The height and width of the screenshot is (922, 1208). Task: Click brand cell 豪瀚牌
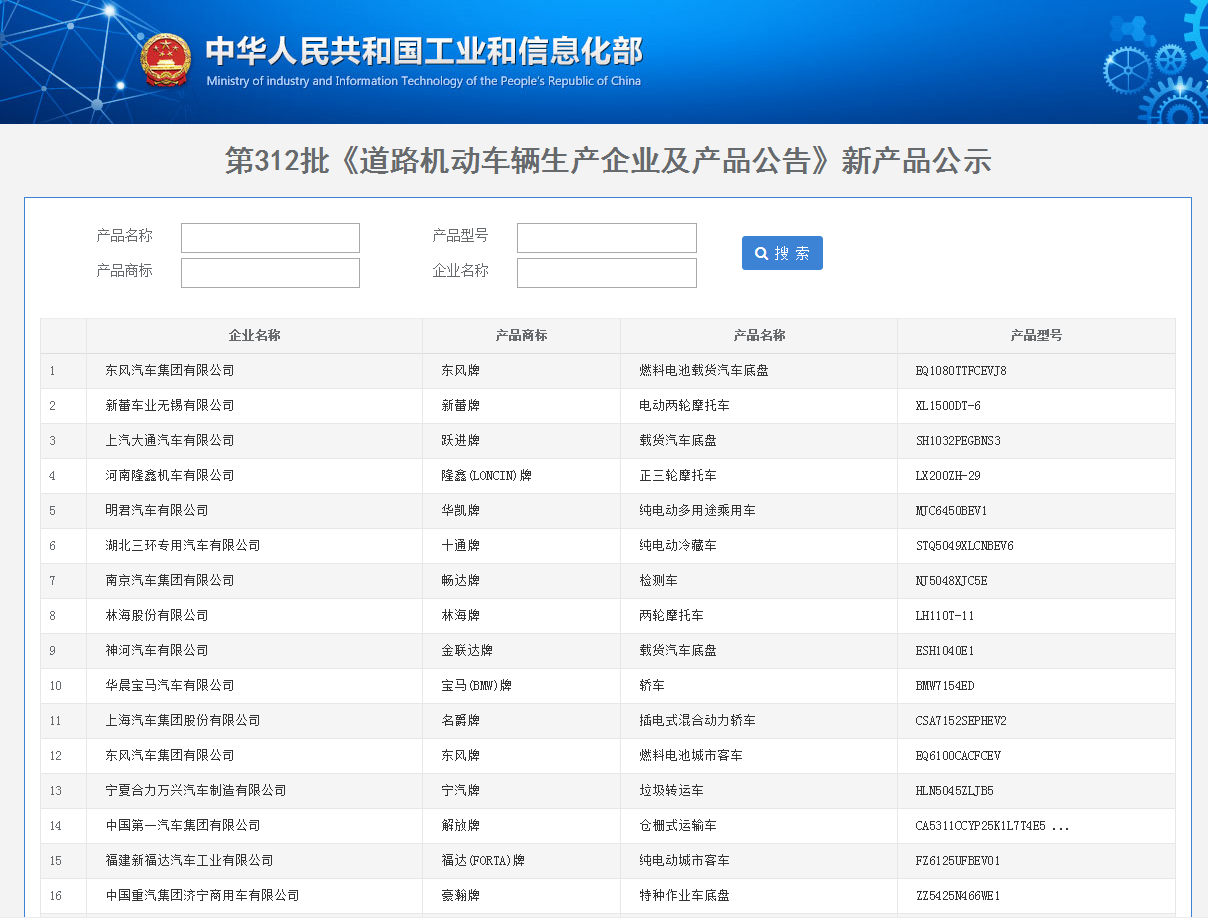460,896
